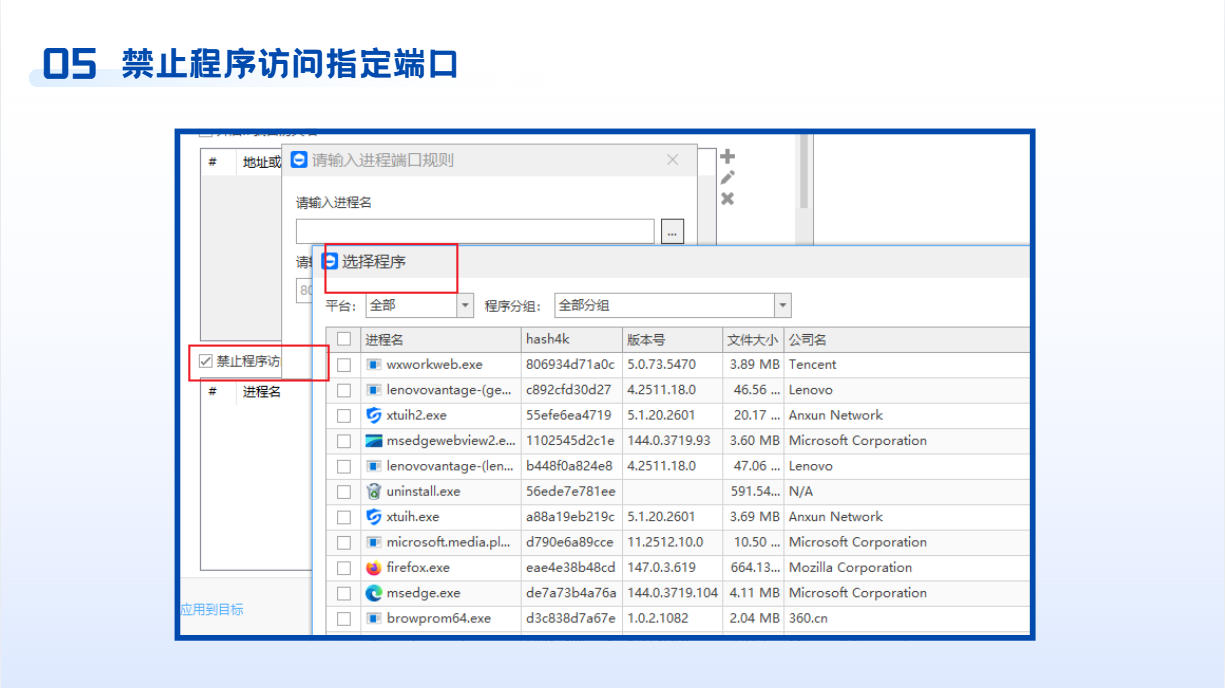Close the 请输入进程端口规则 dialog
Screen dimensions: 1225x688
tap(673, 160)
